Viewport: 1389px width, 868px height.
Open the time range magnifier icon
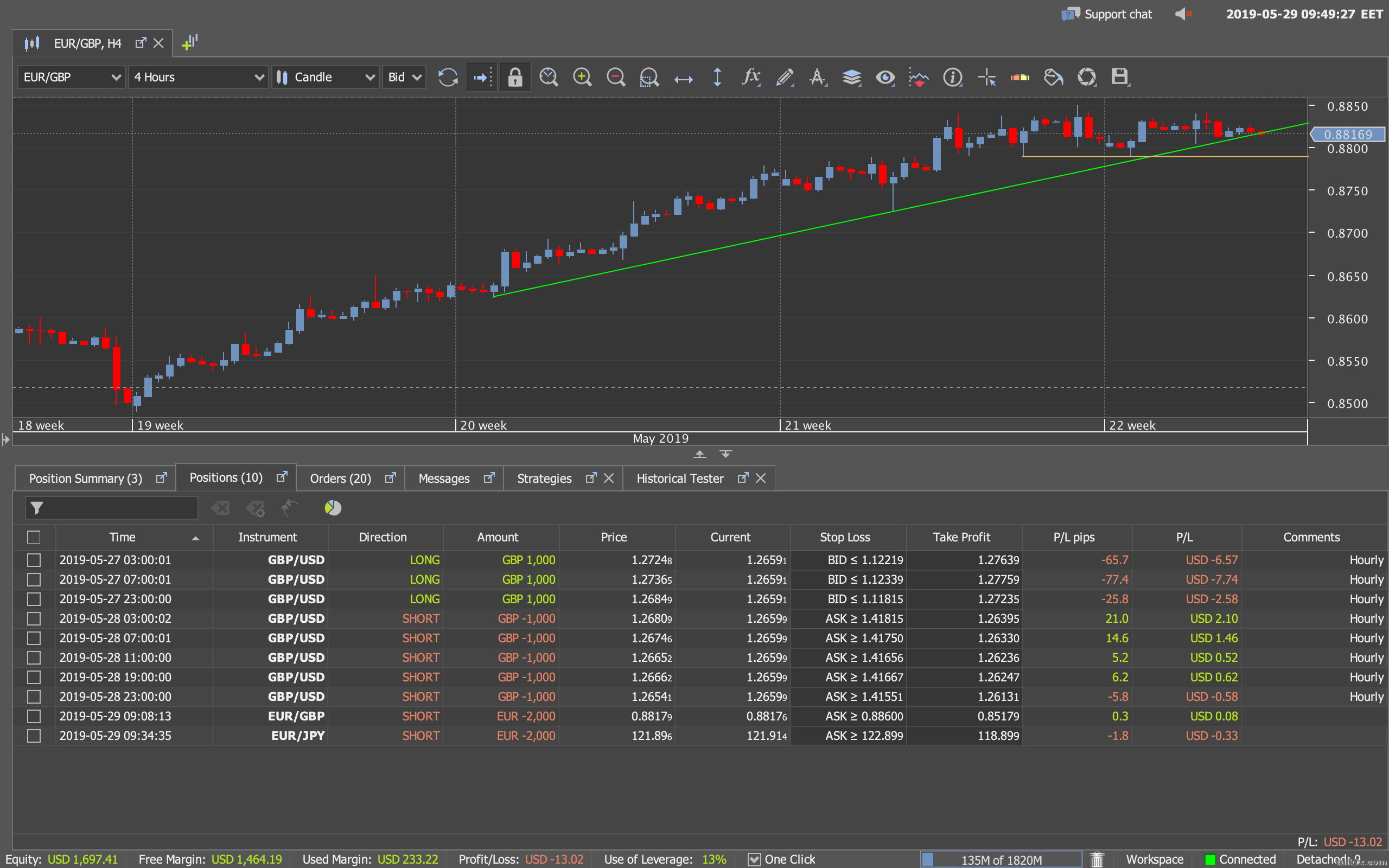549,78
